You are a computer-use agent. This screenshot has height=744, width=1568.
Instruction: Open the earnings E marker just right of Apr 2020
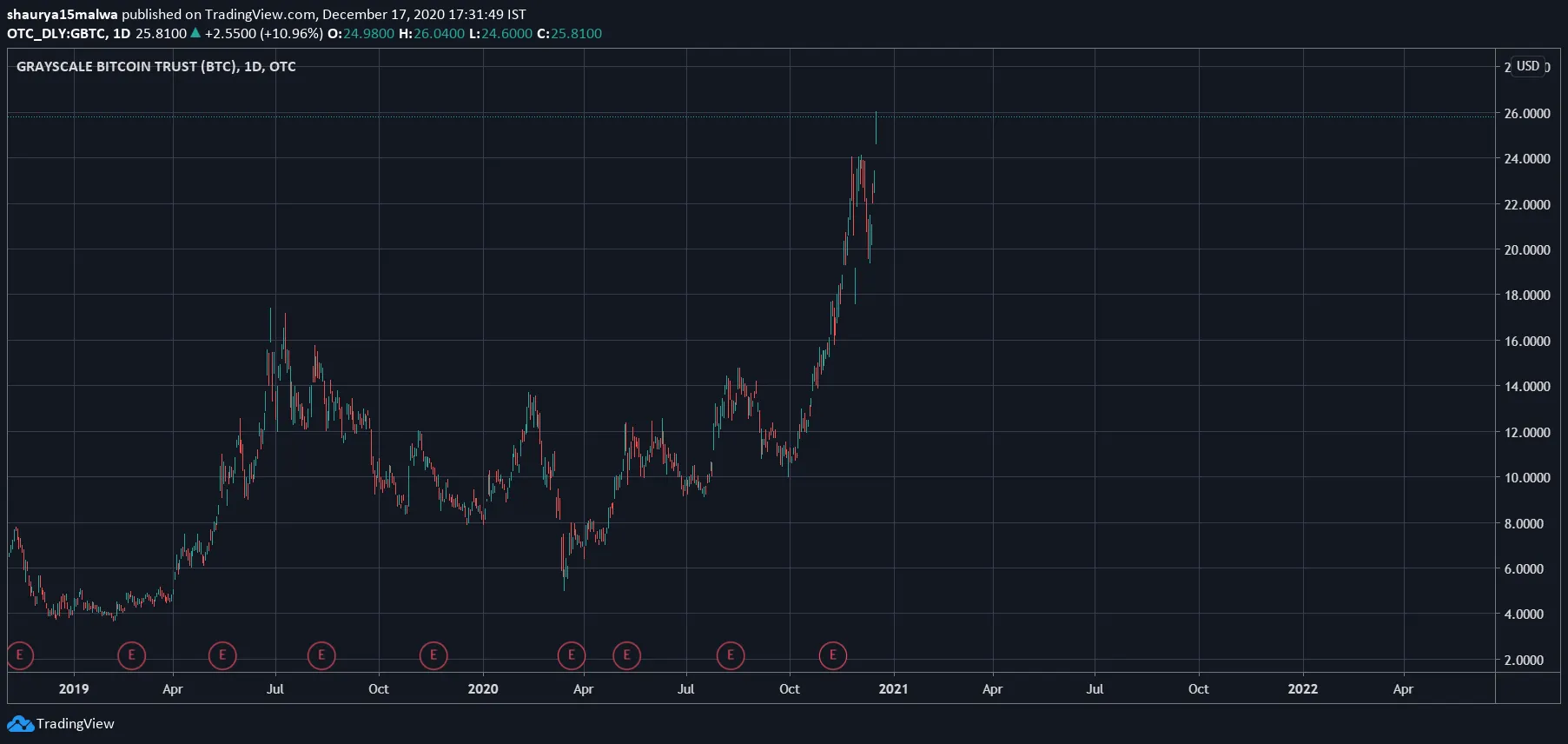pos(626,655)
